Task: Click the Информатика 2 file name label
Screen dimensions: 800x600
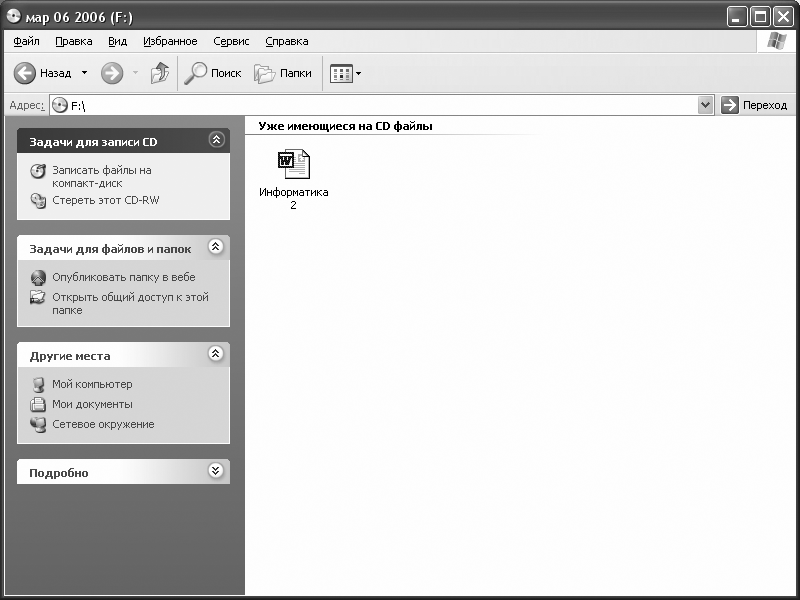Action: click(293, 198)
